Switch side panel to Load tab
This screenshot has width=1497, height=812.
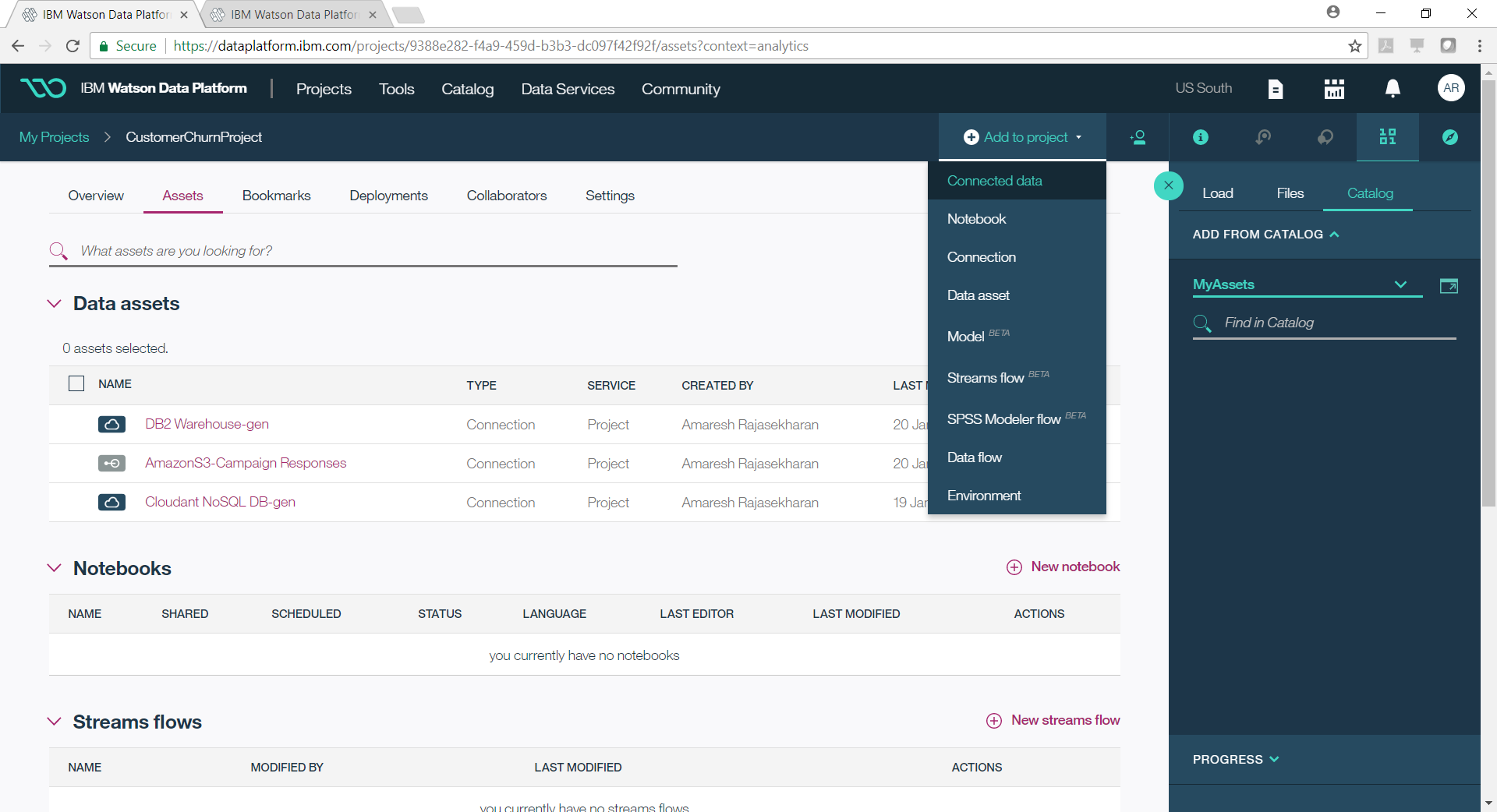(1217, 193)
